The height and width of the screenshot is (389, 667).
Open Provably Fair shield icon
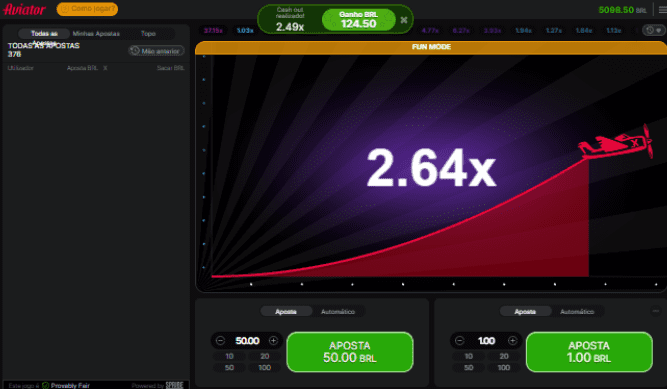[46, 386]
